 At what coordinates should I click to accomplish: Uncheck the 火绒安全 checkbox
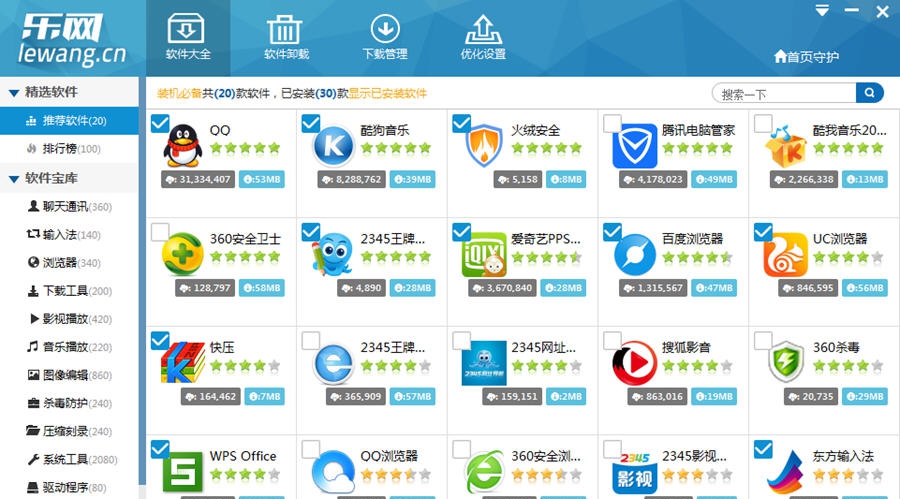tap(461, 123)
